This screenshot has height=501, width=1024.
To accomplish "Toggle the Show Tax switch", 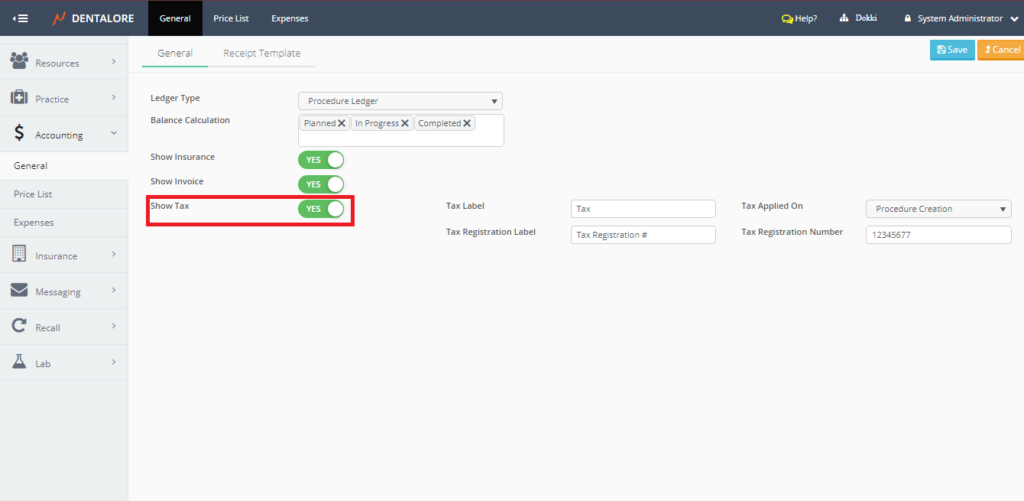I will click(321, 209).
